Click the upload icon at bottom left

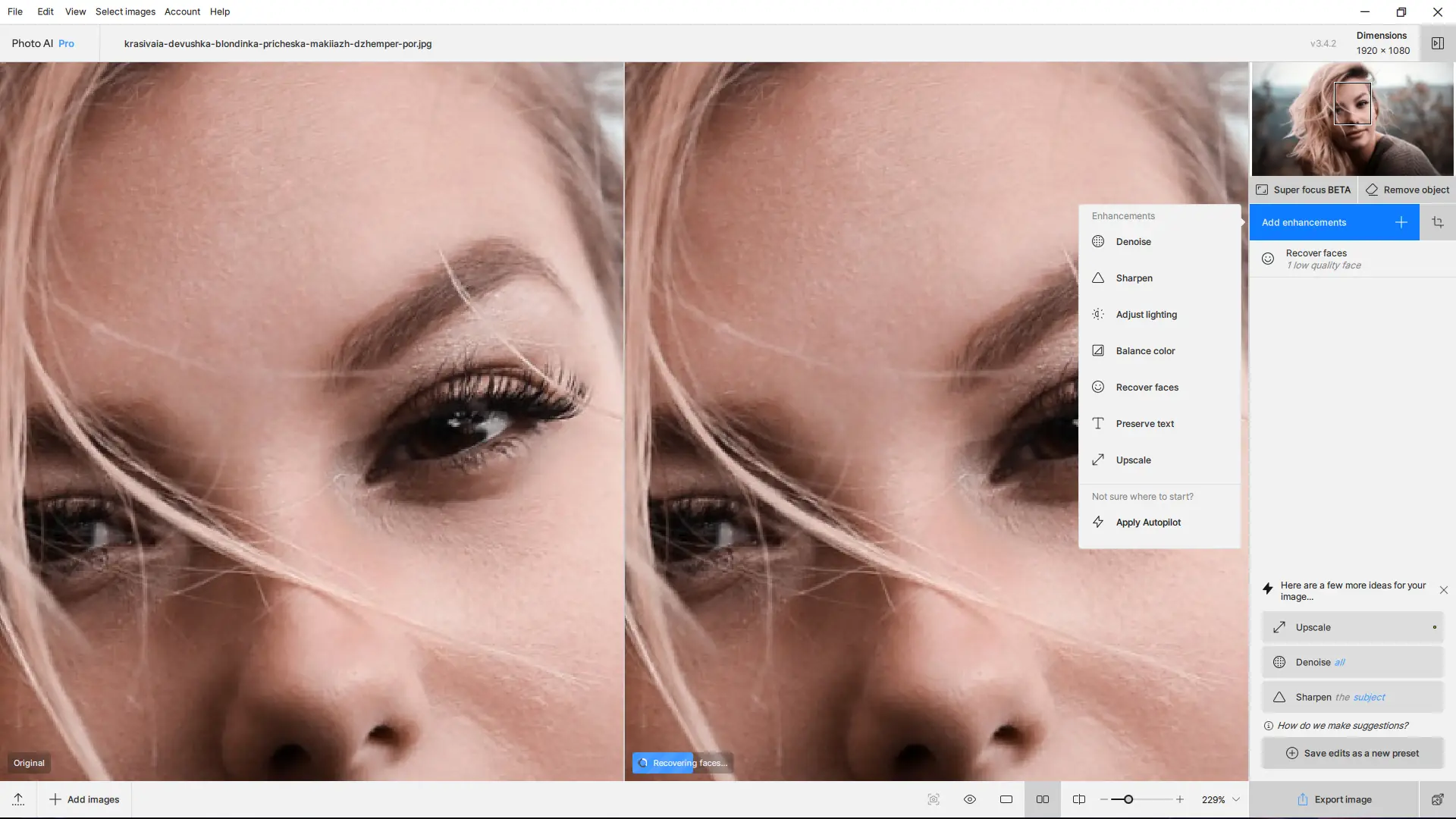[x=18, y=799]
